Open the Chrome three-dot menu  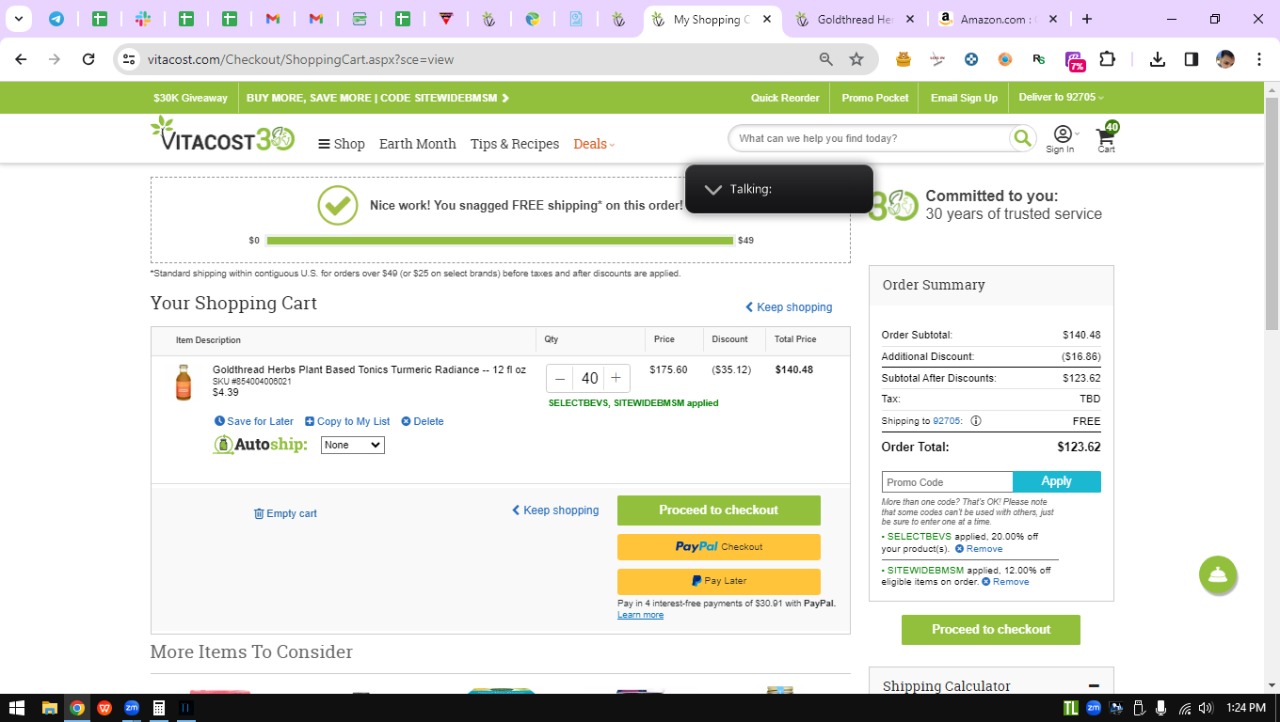(1259, 59)
